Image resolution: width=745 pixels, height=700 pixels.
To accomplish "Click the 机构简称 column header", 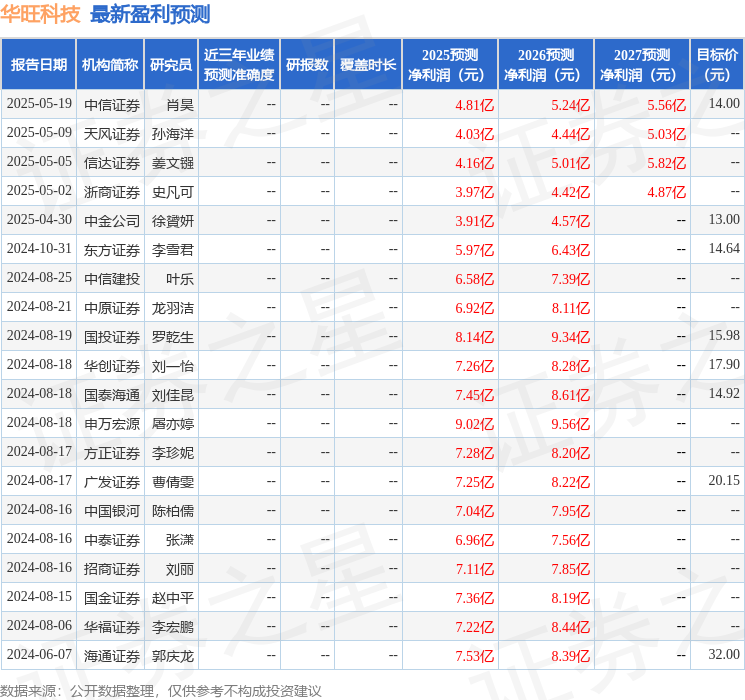I will pos(110,64).
